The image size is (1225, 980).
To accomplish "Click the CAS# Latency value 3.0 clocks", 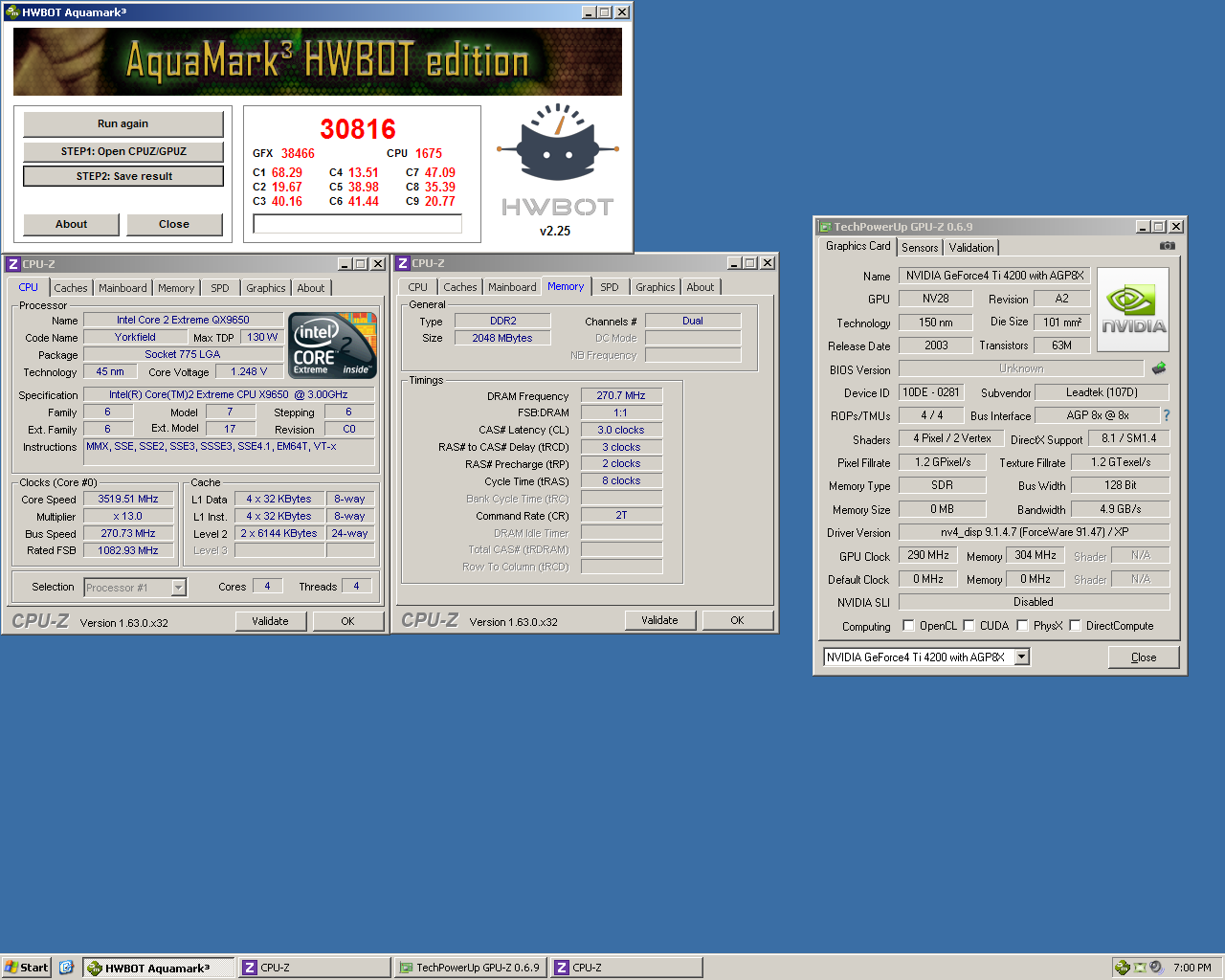I will click(x=621, y=430).
